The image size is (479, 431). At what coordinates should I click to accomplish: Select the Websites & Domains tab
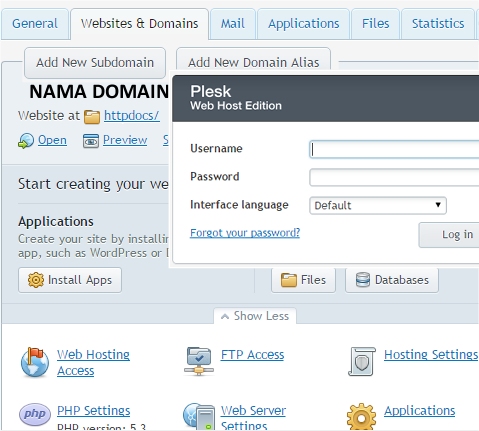[139, 24]
